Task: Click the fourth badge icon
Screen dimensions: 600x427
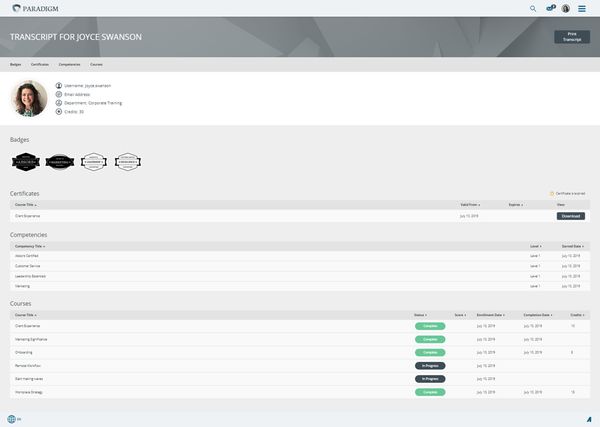Action: [127, 161]
